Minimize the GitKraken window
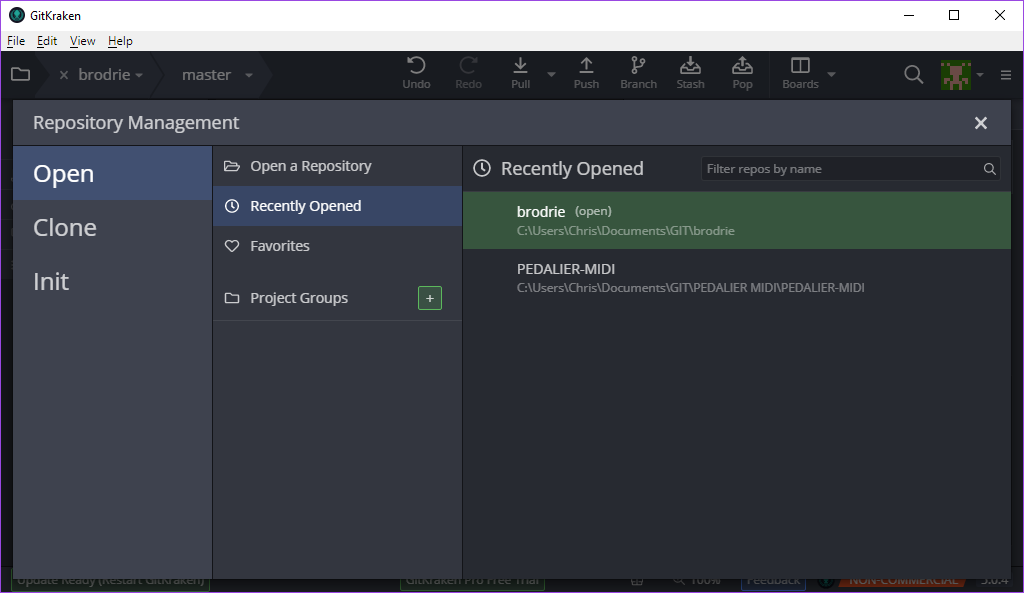1024x593 pixels. pyautogui.click(x=908, y=15)
